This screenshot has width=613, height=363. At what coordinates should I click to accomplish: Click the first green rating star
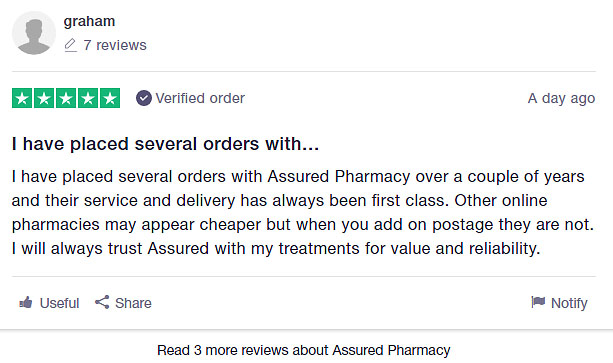[22, 98]
